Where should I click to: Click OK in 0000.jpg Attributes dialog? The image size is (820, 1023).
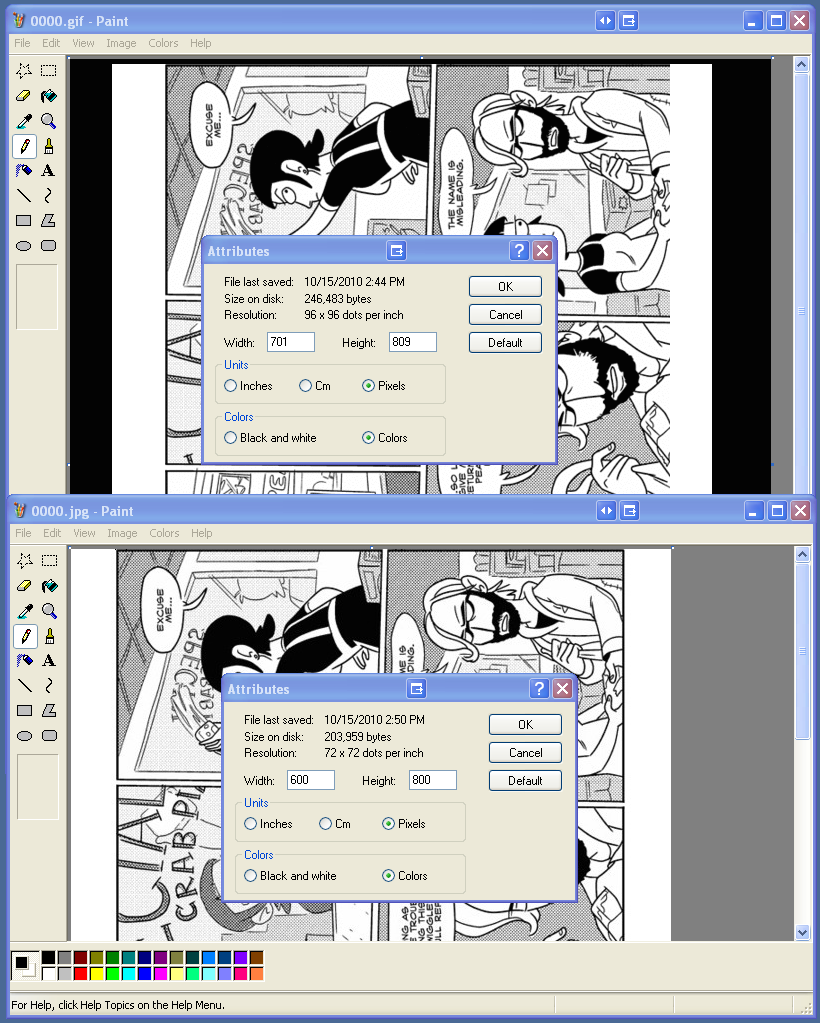(x=526, y=724)
